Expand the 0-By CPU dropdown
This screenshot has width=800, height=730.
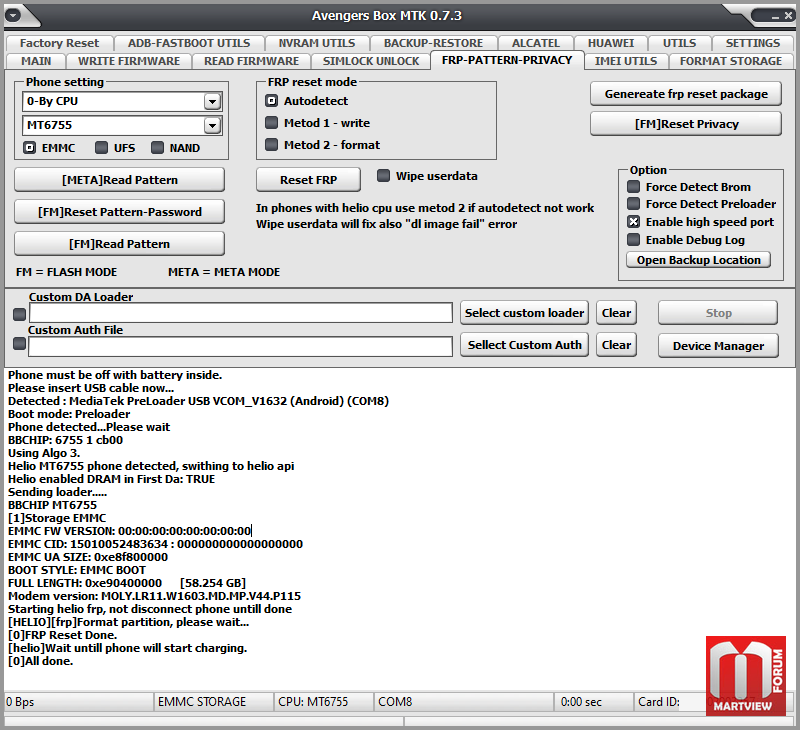click(x=212, y=102)
